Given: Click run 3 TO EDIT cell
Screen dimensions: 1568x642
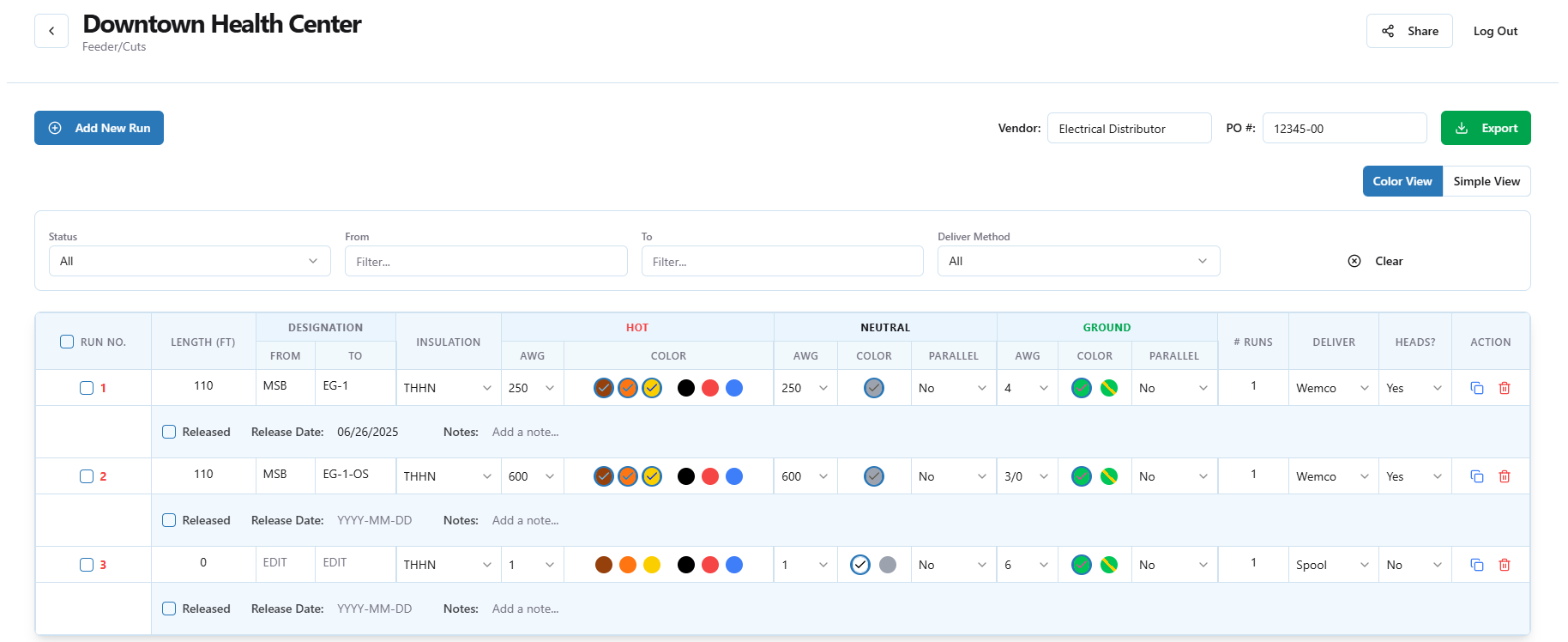Looking at the screenshot, I should click(355, 562).
